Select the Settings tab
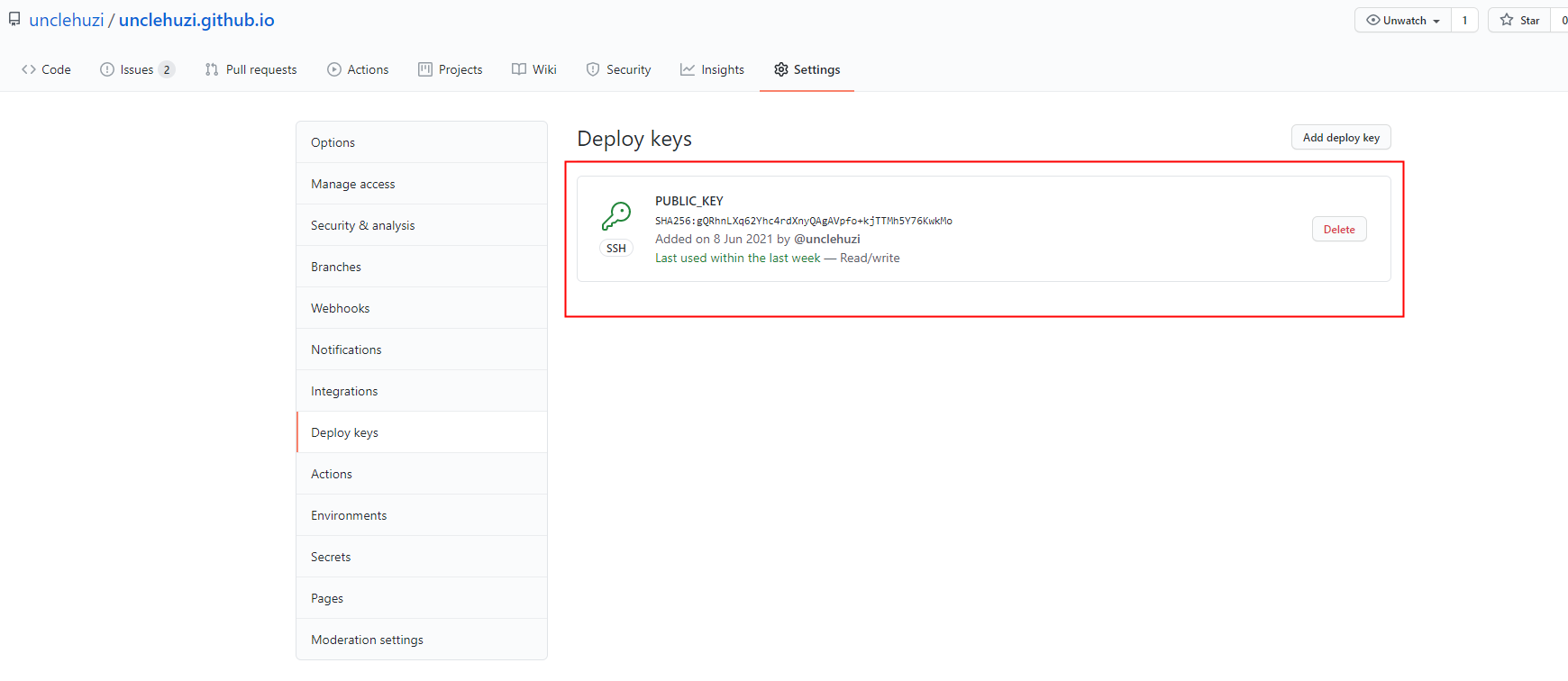 point(807,69)
